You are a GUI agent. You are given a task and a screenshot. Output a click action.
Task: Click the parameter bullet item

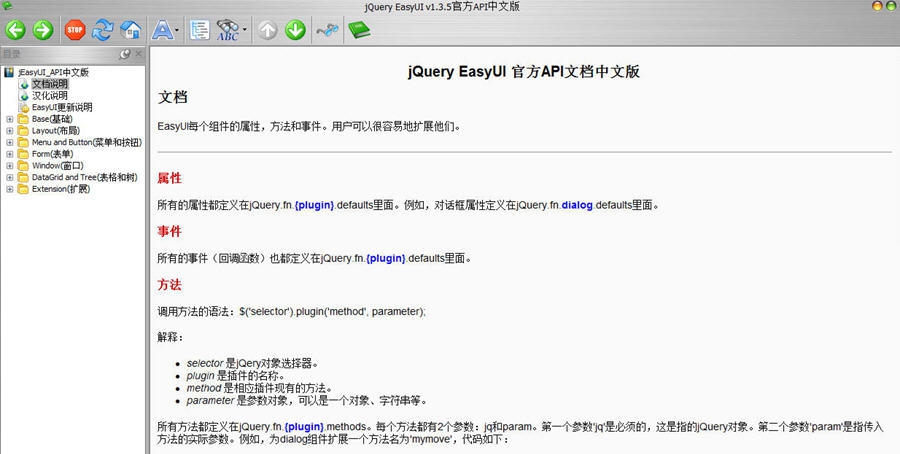pos(307,401)
